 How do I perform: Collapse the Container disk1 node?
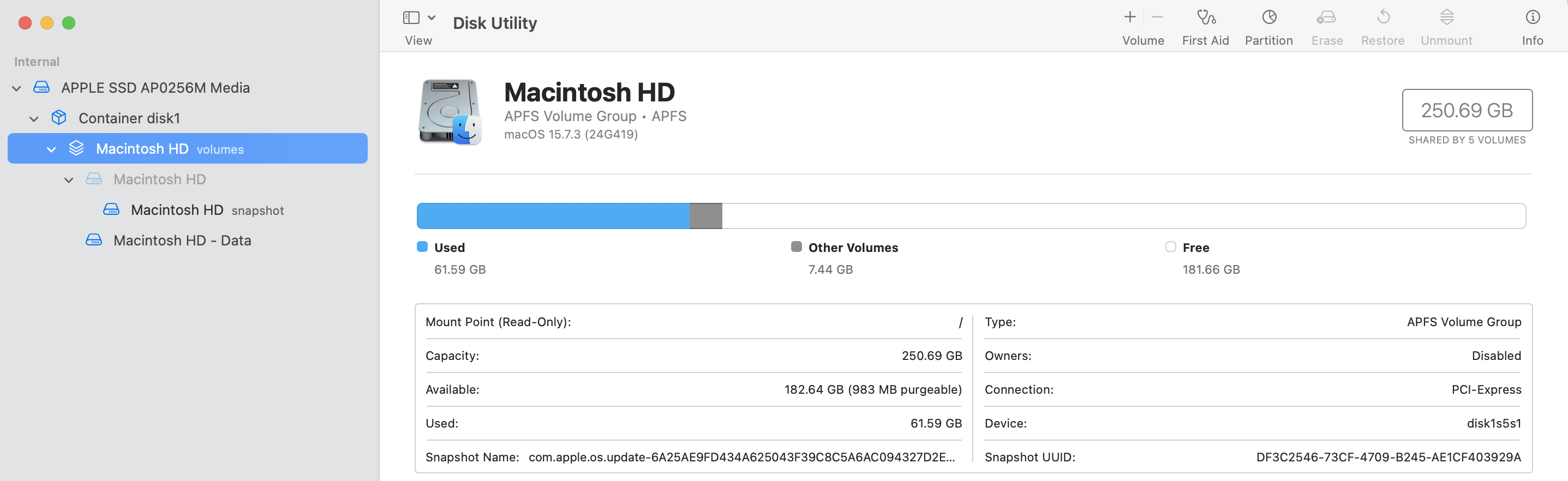(x=34, y=119)
